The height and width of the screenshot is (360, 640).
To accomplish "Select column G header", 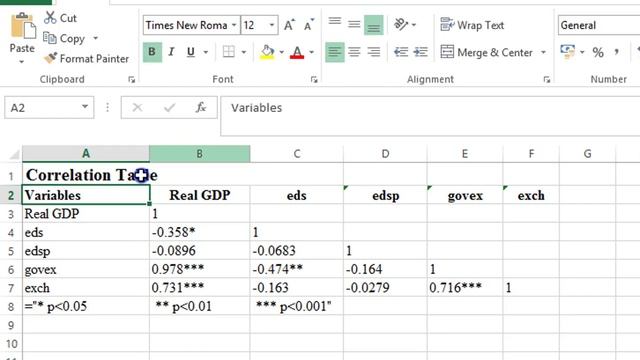I will [x=587, y=154].
